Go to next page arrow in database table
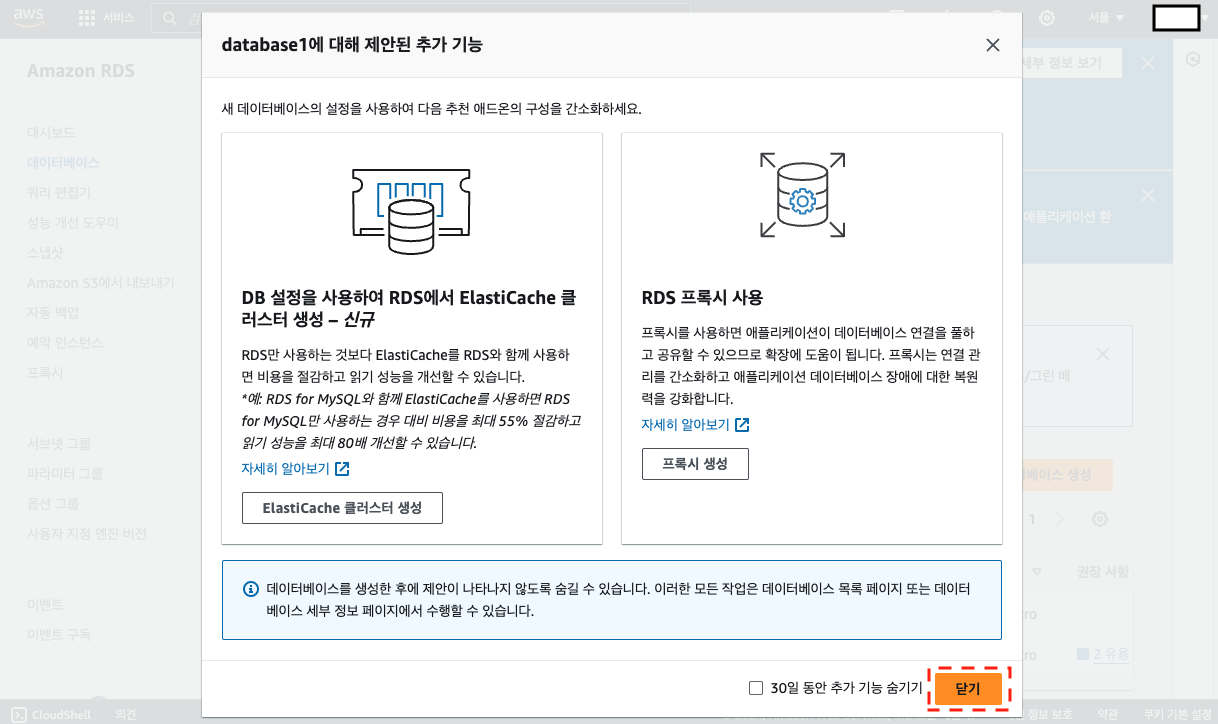The height and width of the screenshot is (724, 1218). [x=1061, y=519]
